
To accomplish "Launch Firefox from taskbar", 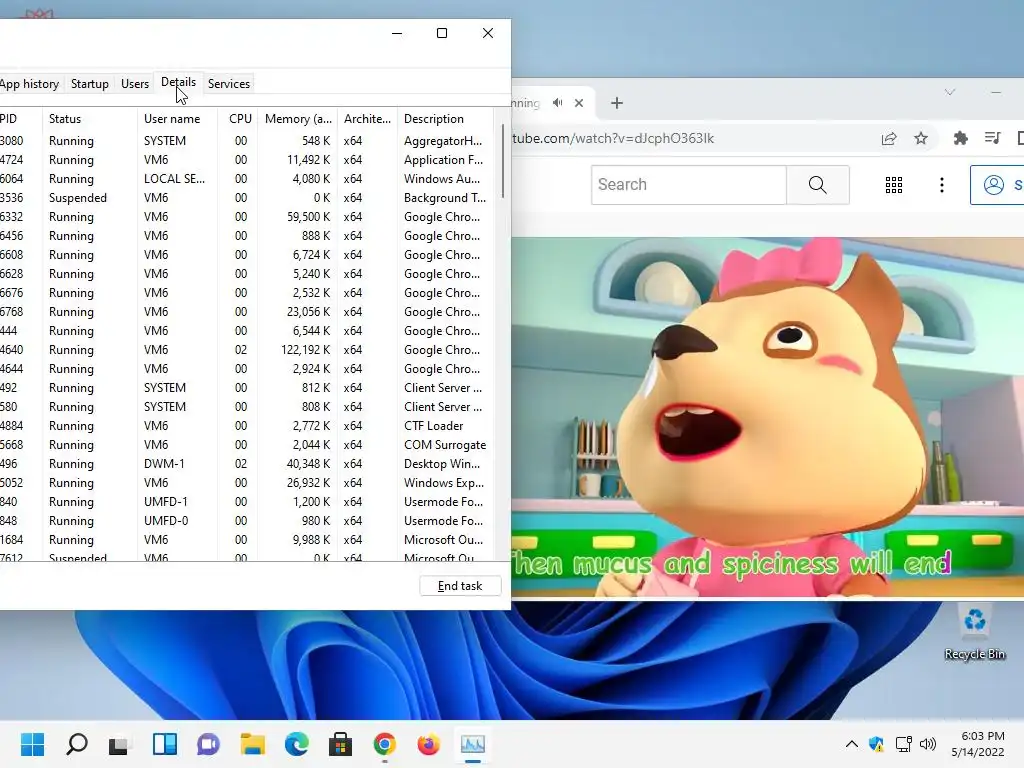I will pyautogui.click(x=428, y=744).
